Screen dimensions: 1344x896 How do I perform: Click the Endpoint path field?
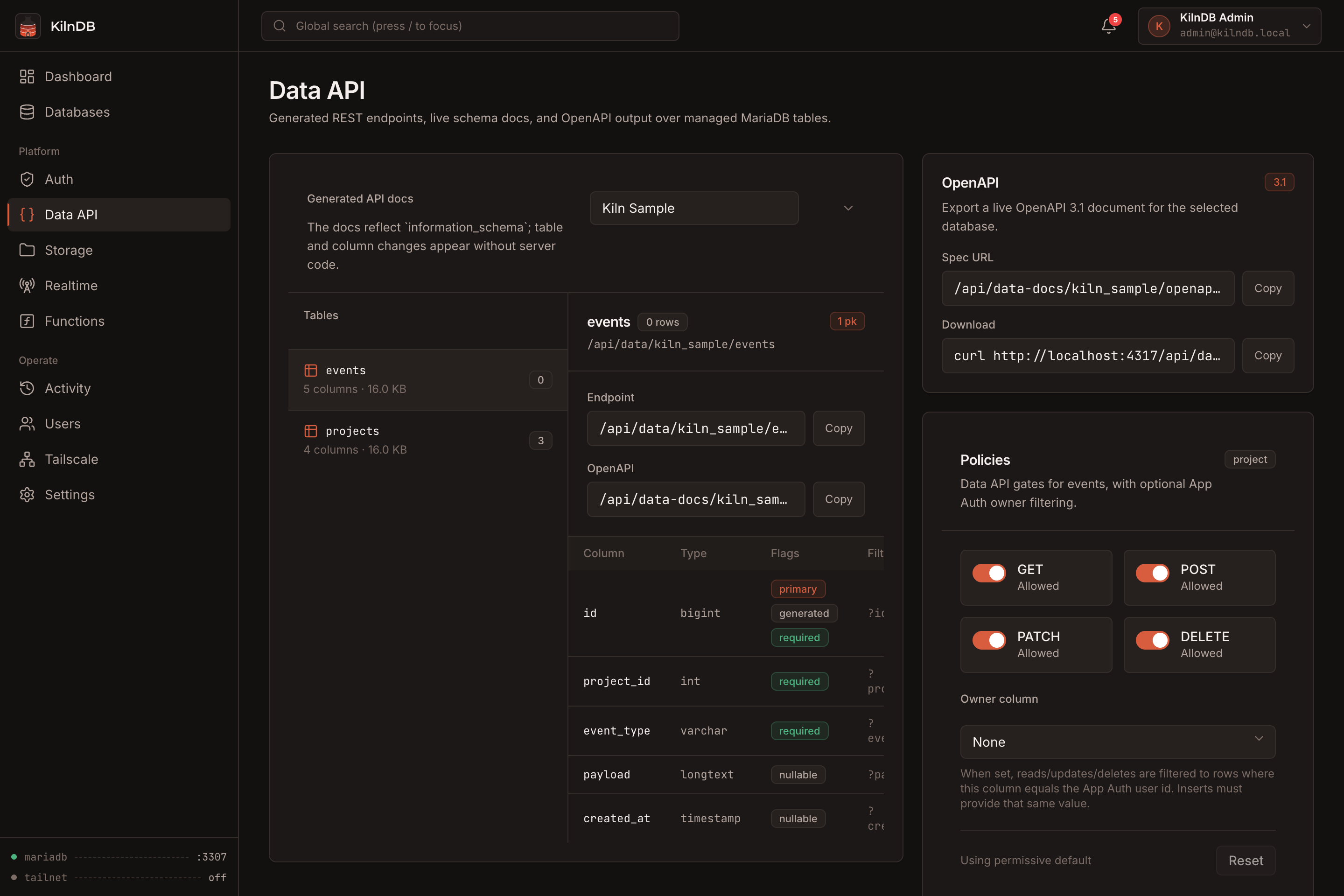tap(696, 428)
